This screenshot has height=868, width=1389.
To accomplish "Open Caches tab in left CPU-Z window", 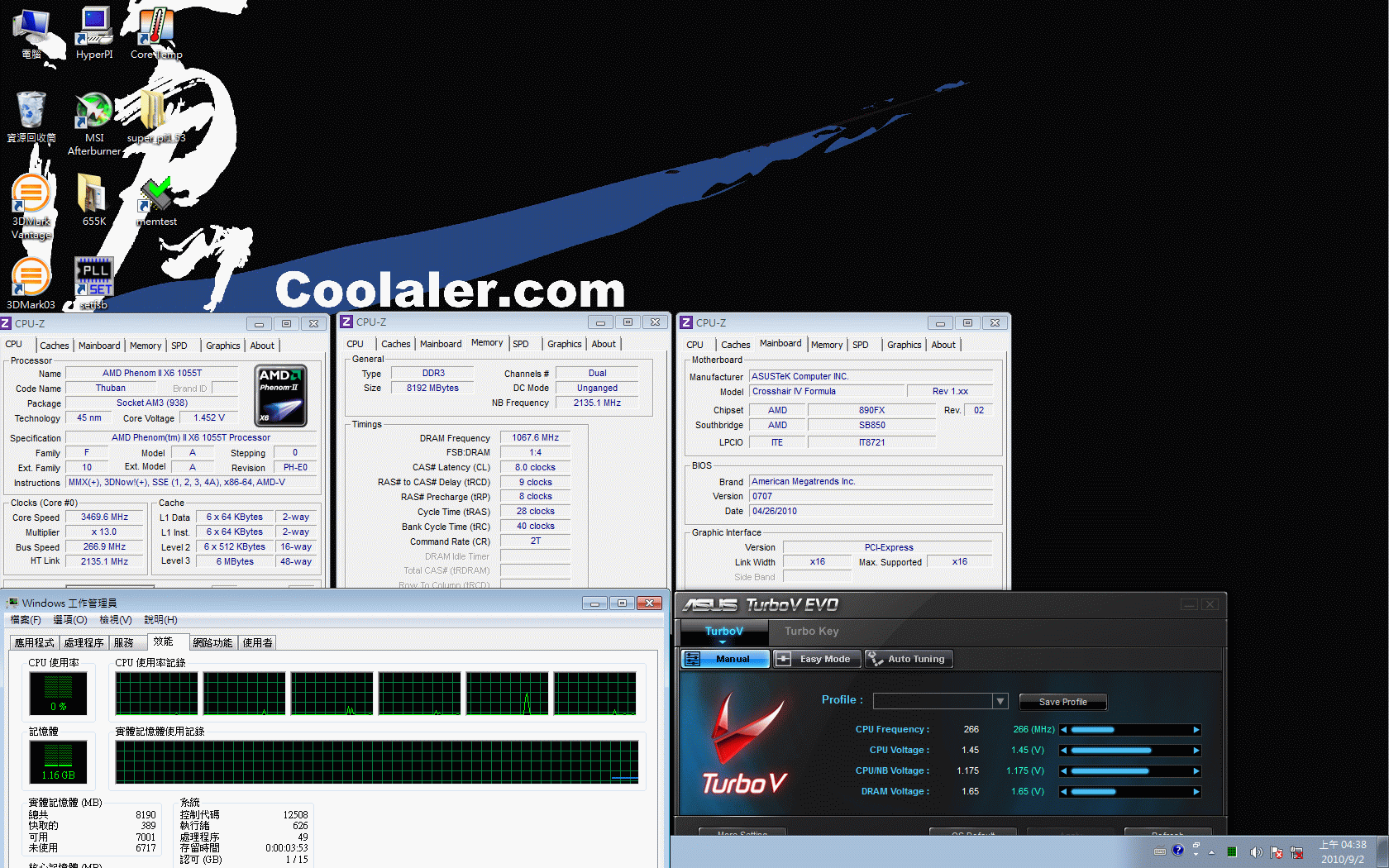I will (55, 346).
